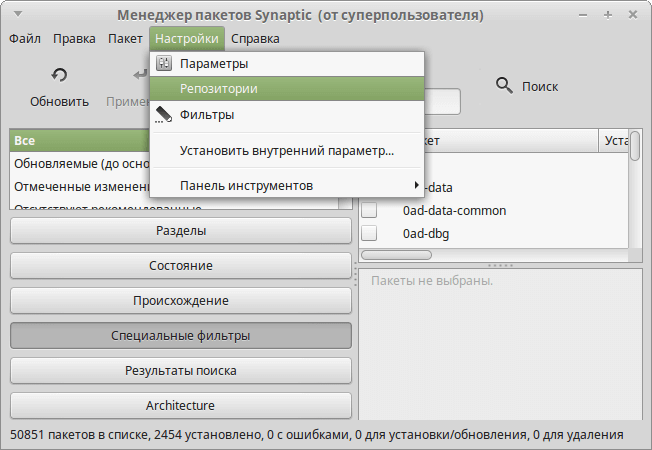Click the quick filter input field
Image resolution: width=652 pixels, height=450 pixels.
tap(442, 101)
